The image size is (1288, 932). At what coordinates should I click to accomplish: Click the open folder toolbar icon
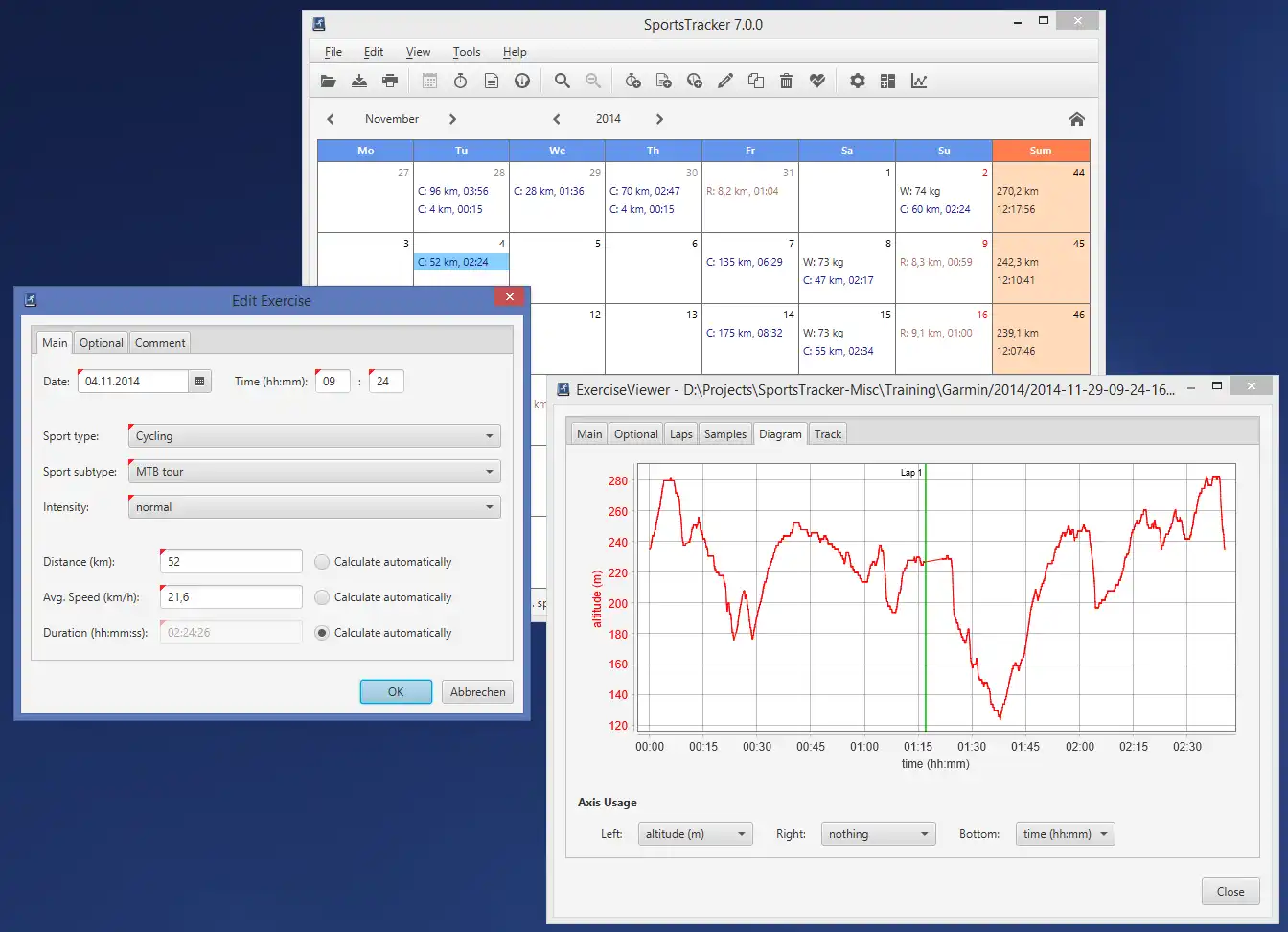coord(329,82)
